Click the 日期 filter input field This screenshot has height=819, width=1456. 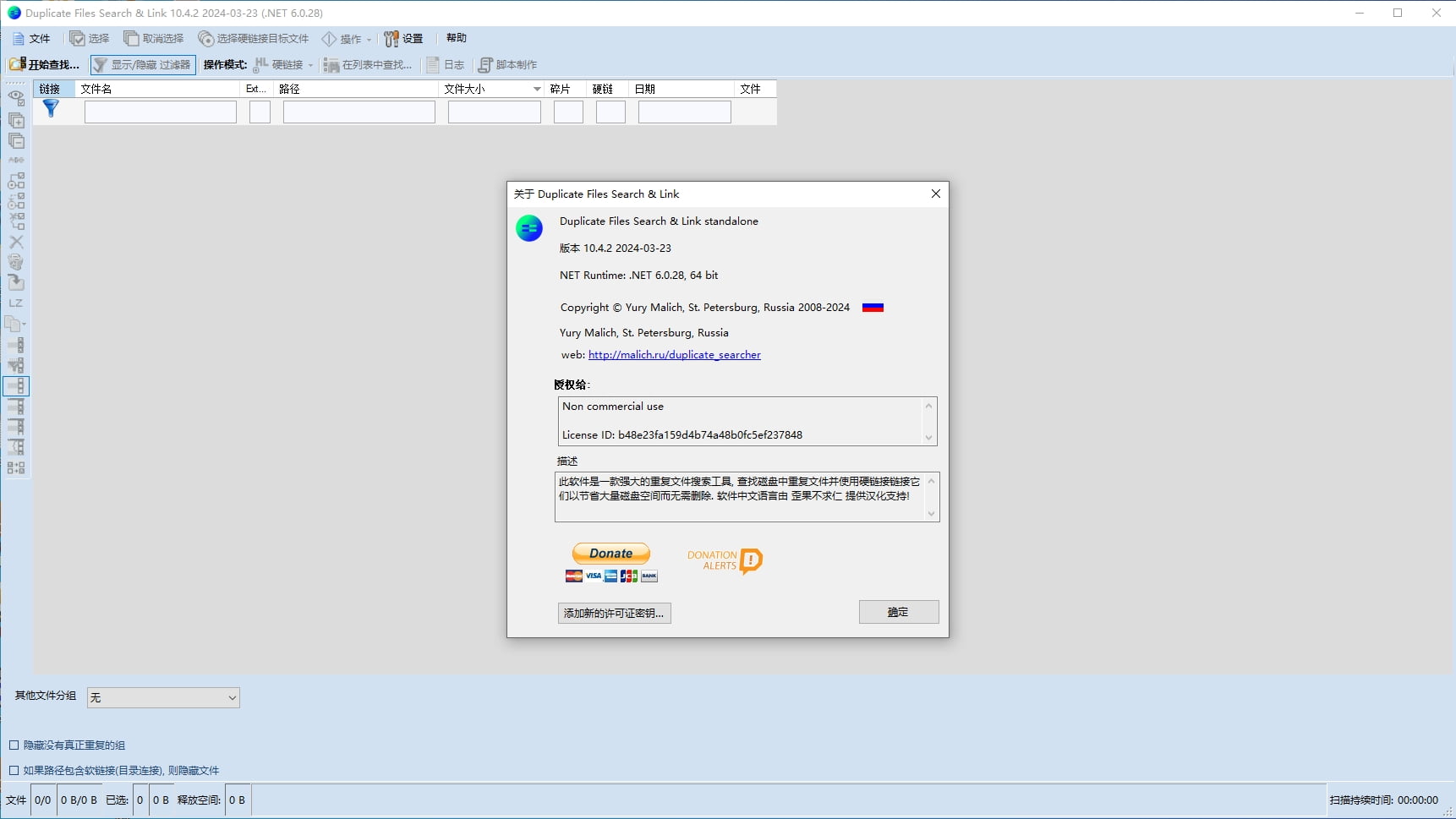[x=685, y=112]
